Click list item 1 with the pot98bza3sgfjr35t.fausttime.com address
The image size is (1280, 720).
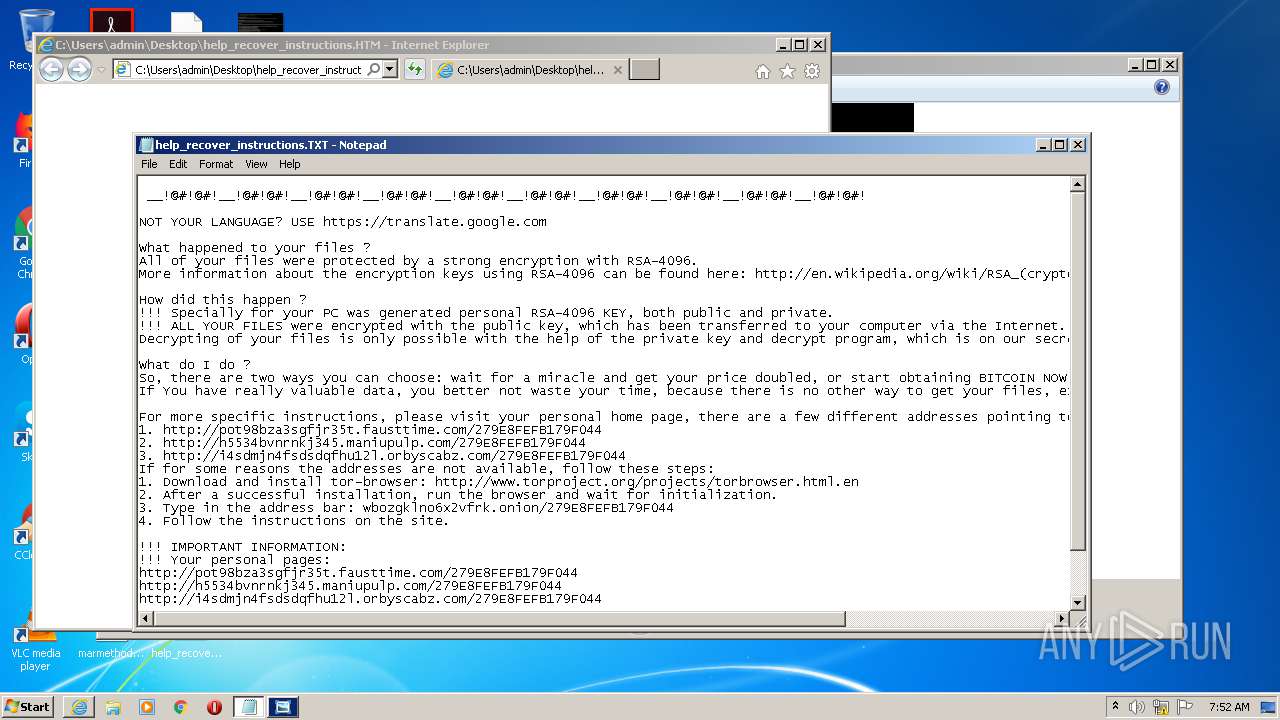[370, 430]
